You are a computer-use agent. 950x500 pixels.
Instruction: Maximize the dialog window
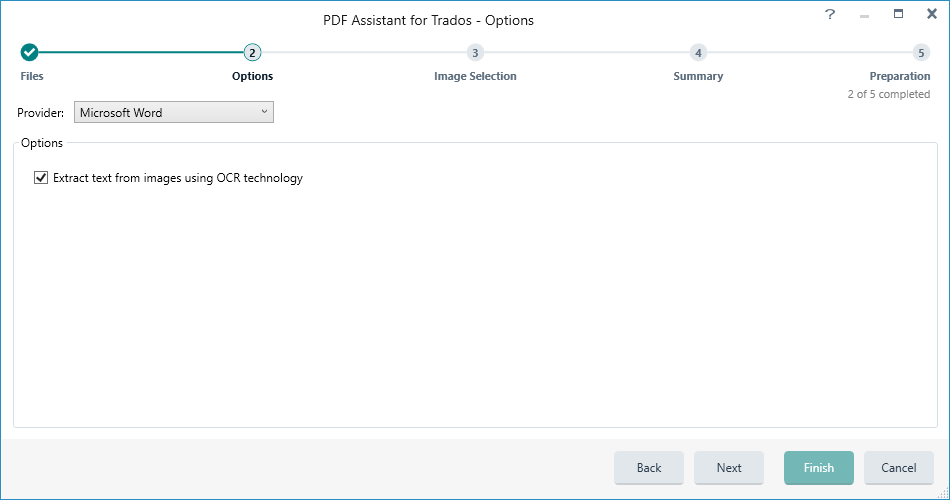click(899, 14)
